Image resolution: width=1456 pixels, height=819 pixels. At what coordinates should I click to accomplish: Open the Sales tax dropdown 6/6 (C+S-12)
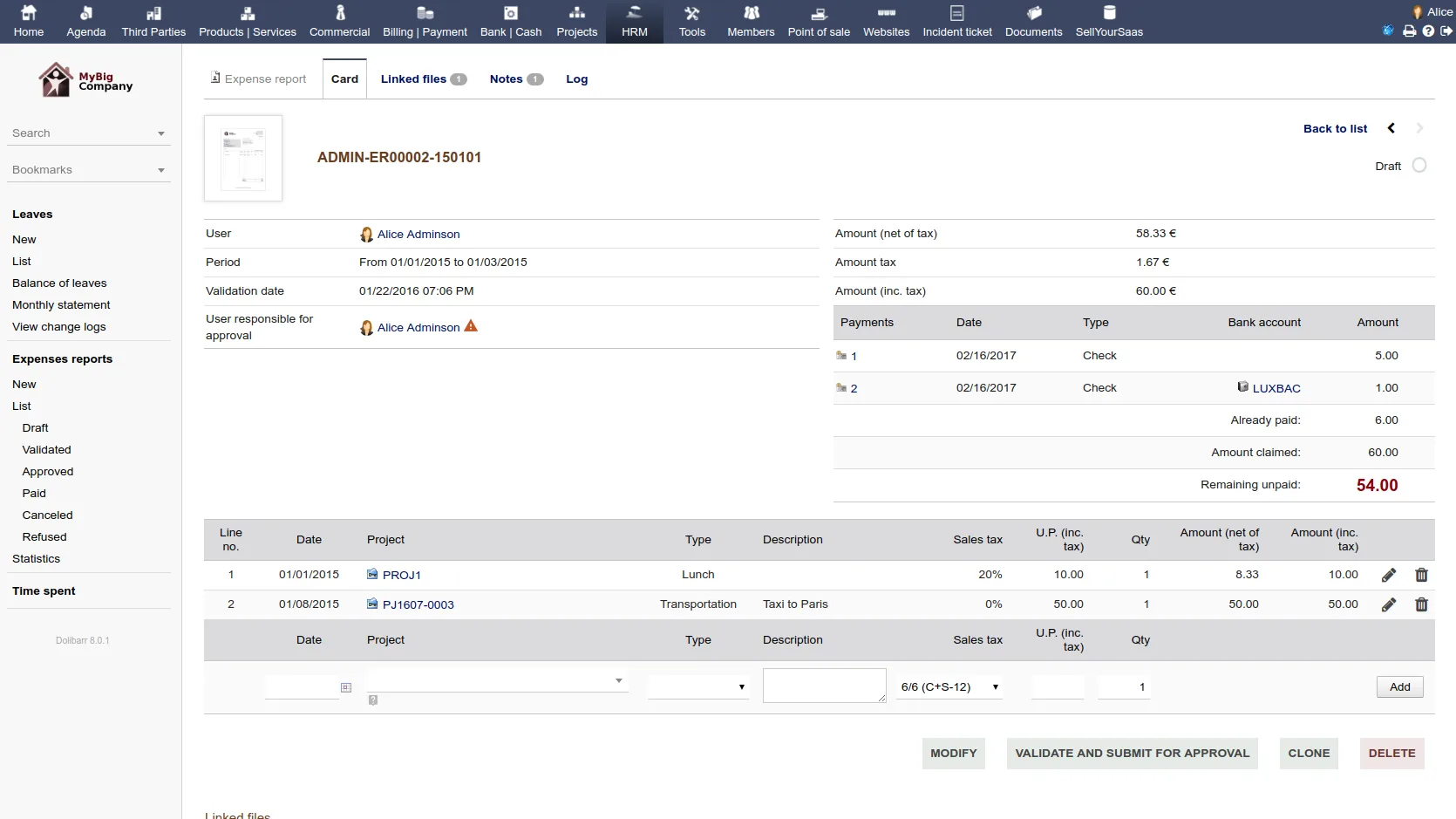[x=949, y=687]
